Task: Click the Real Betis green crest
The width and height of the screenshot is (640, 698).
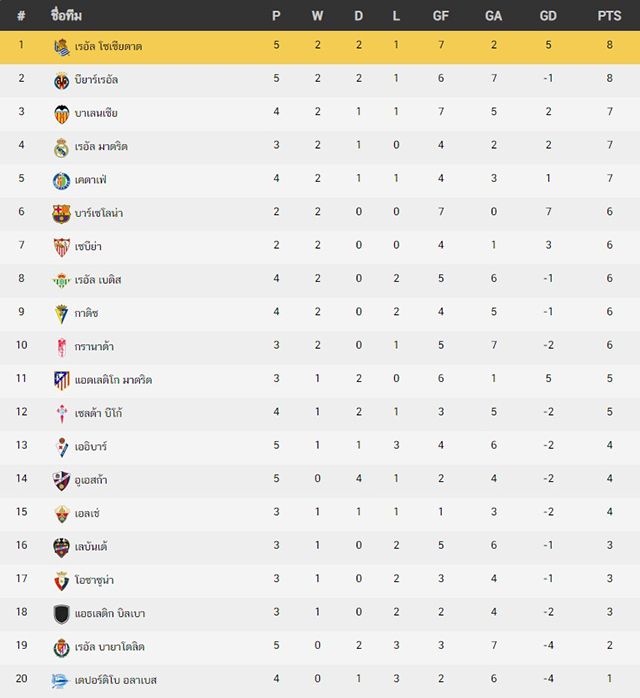Action: point(61,280)
